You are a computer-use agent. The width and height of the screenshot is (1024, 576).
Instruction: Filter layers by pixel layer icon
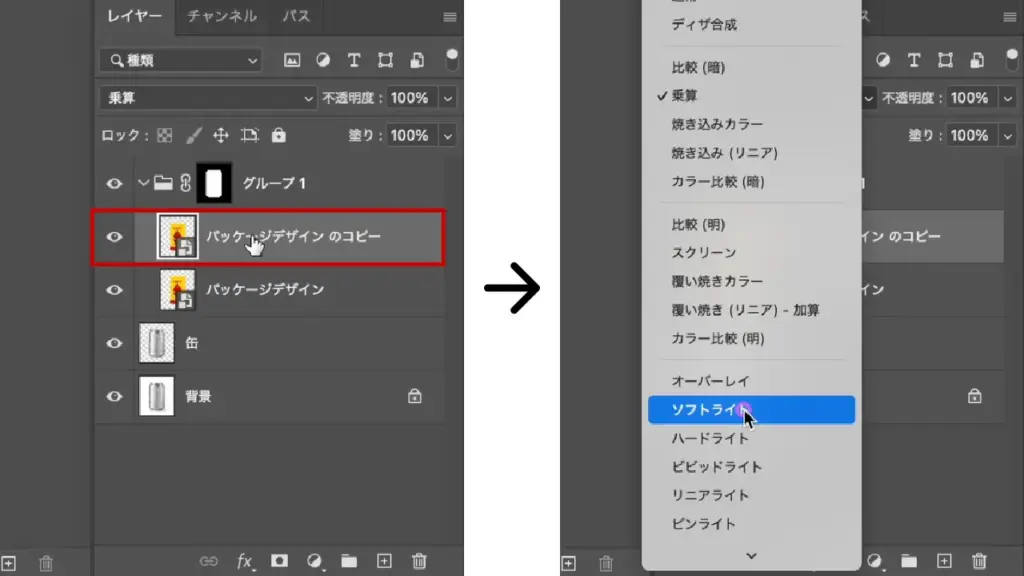tap(292, 60)
